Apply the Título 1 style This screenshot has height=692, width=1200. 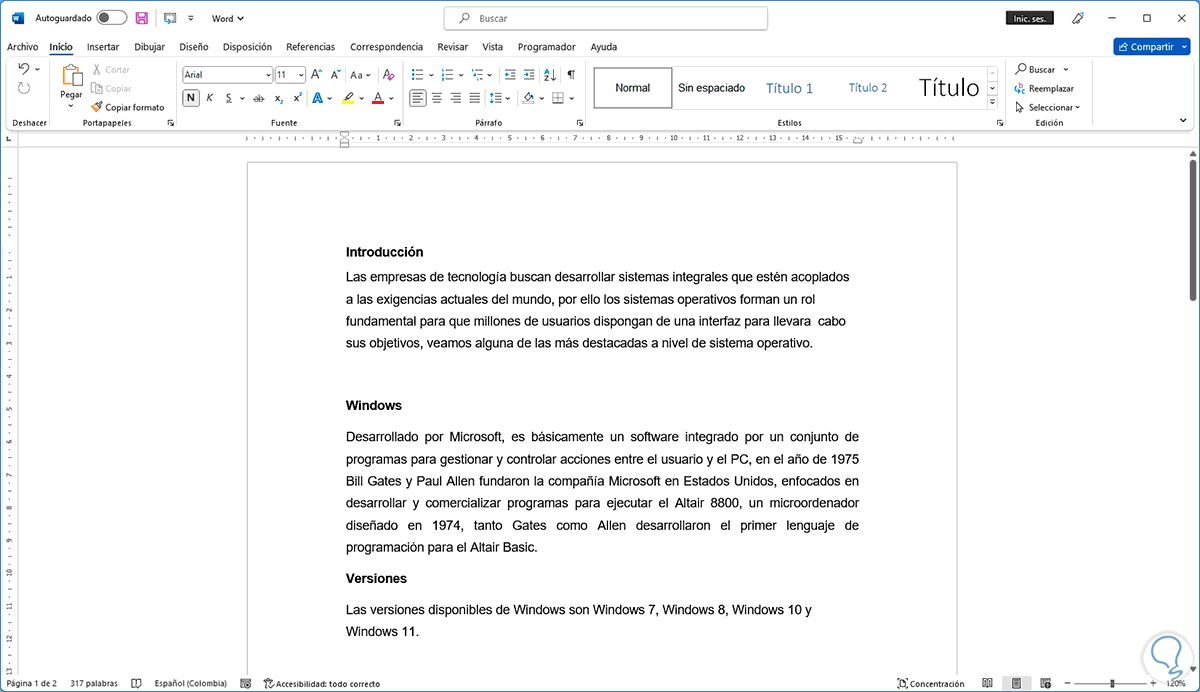click(790, 88)
